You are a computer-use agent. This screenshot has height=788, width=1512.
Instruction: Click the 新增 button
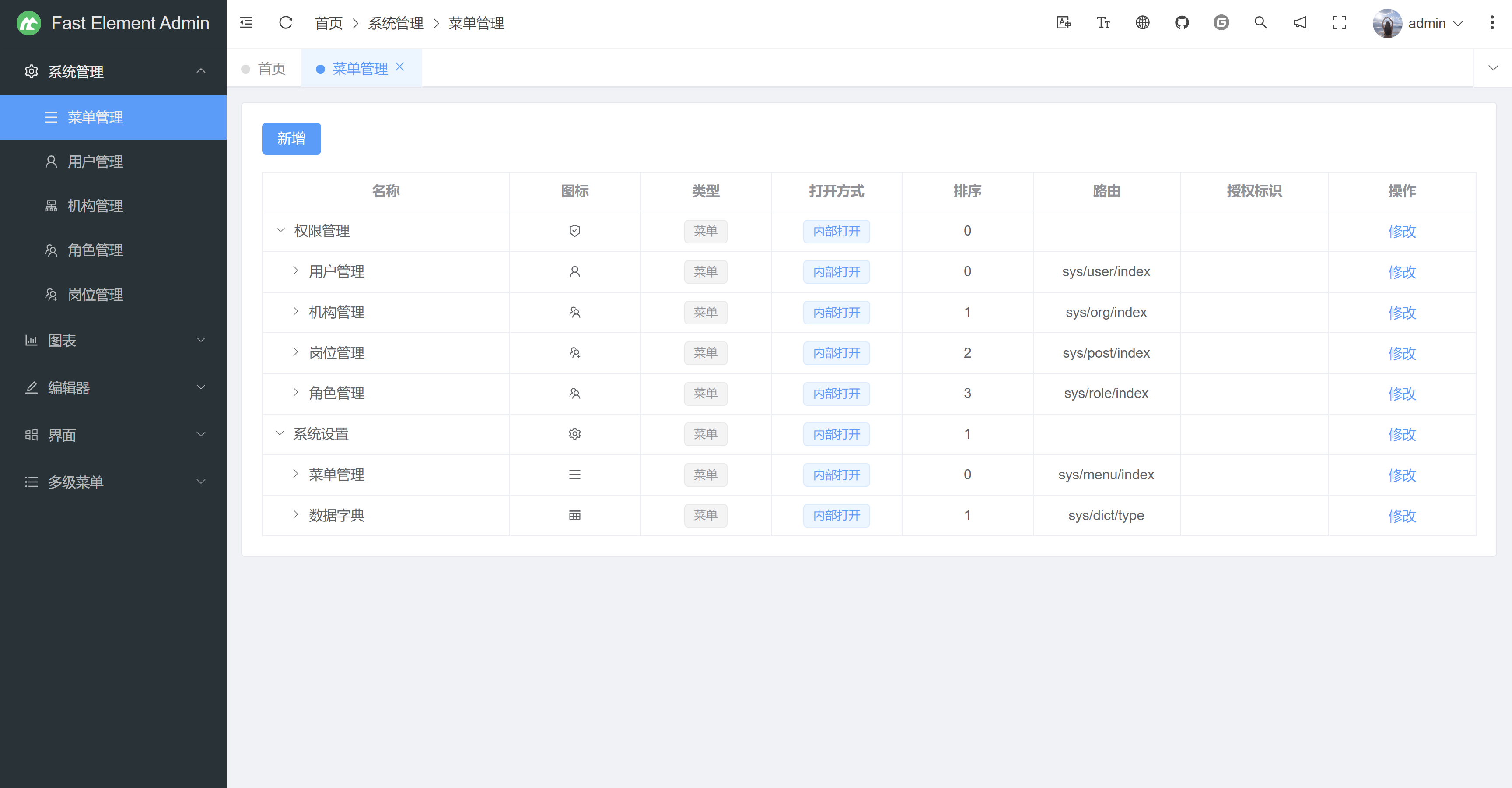click(x=291, y=139)
